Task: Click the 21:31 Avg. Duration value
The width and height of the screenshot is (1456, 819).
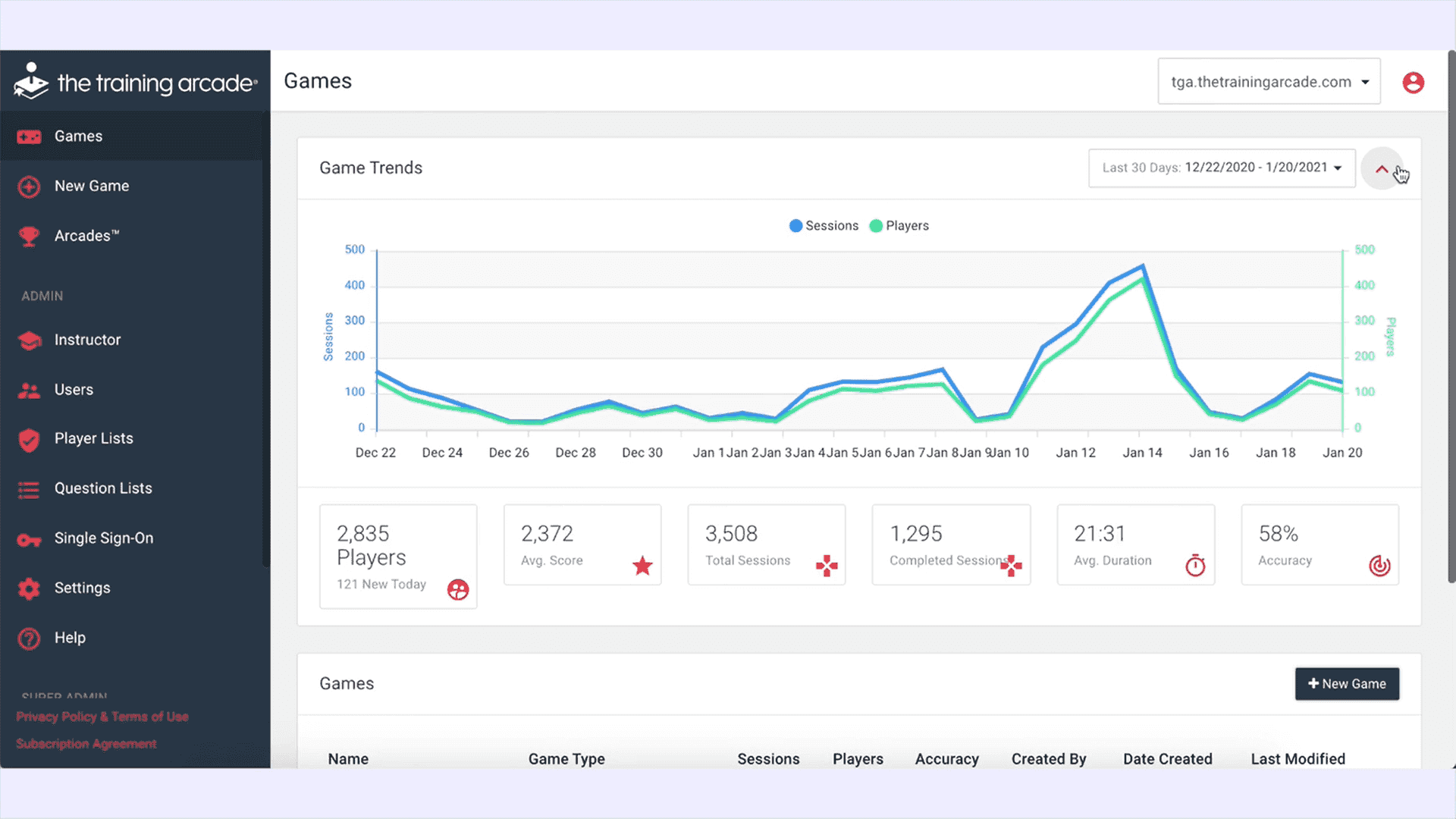Action: tap(1100, 534)
